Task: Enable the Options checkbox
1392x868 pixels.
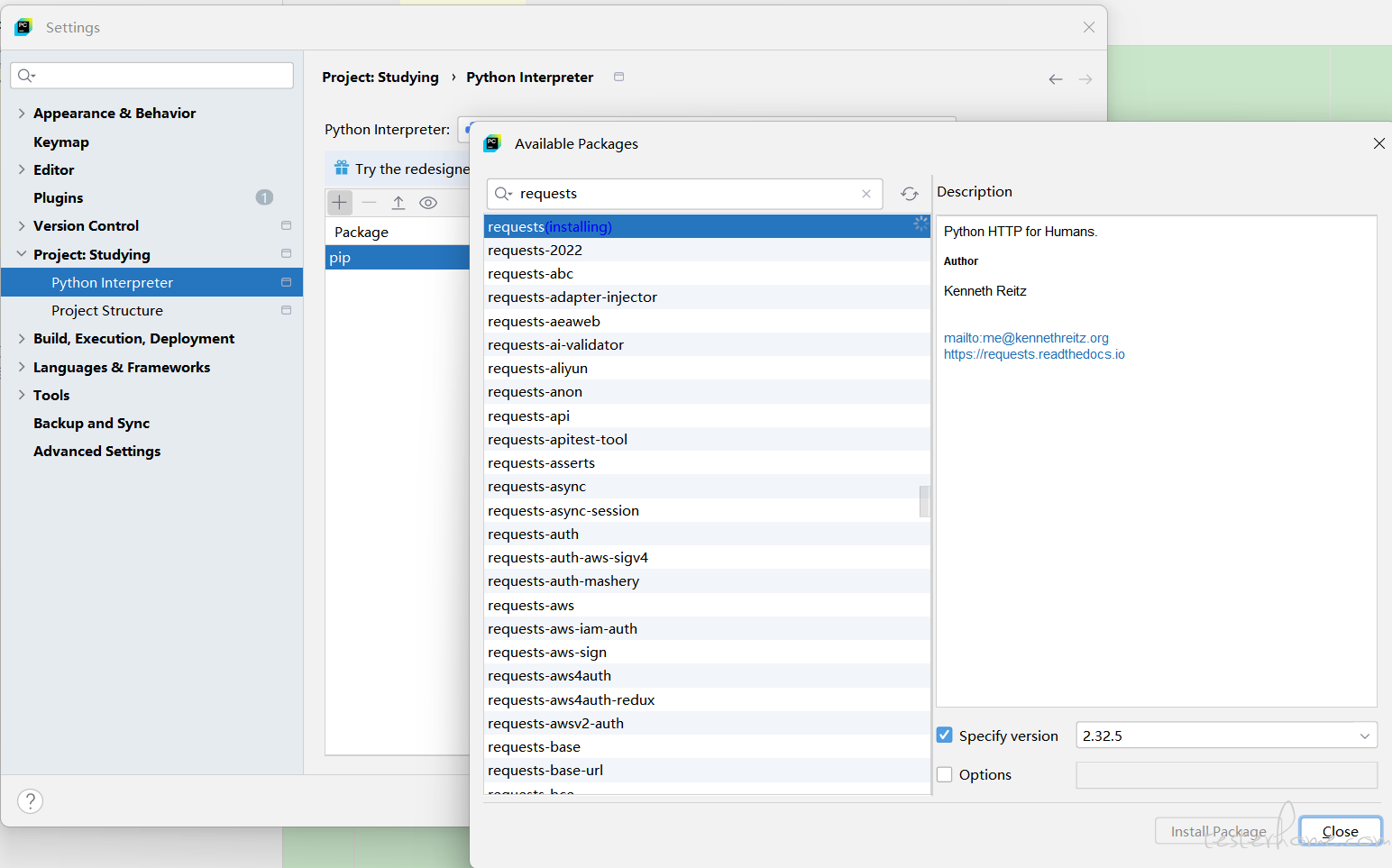Action: point(945,774)
